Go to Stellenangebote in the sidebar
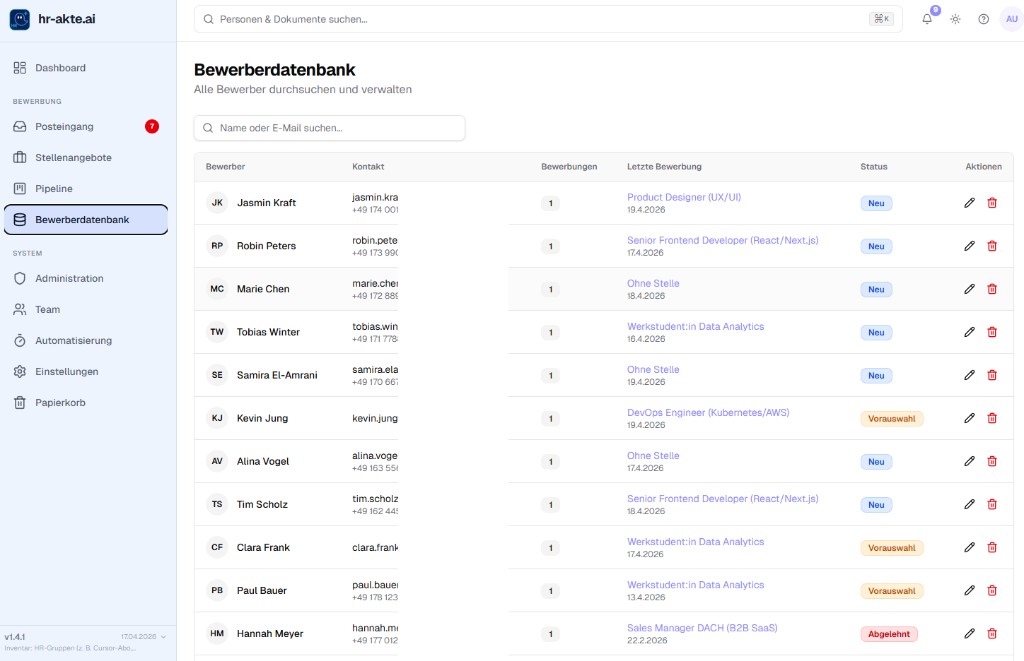 73,158
